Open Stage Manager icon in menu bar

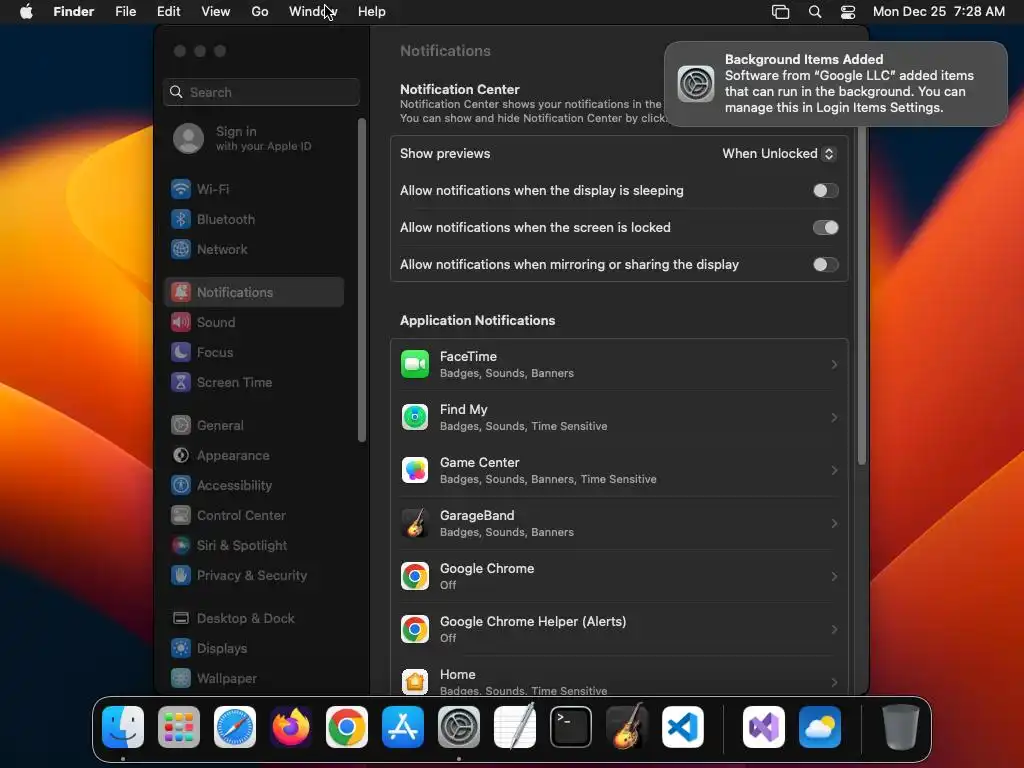[780, 12]
